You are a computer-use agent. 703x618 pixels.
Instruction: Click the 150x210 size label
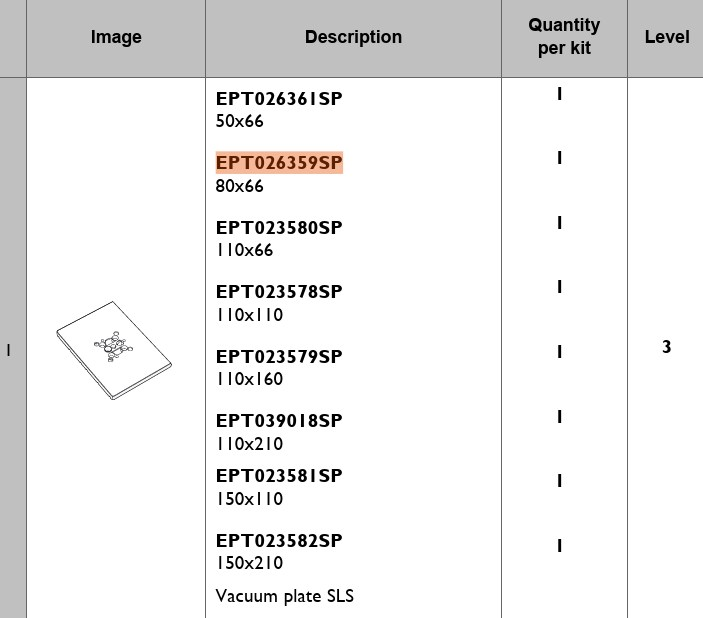pyautogui.click(x=249, y=563)
